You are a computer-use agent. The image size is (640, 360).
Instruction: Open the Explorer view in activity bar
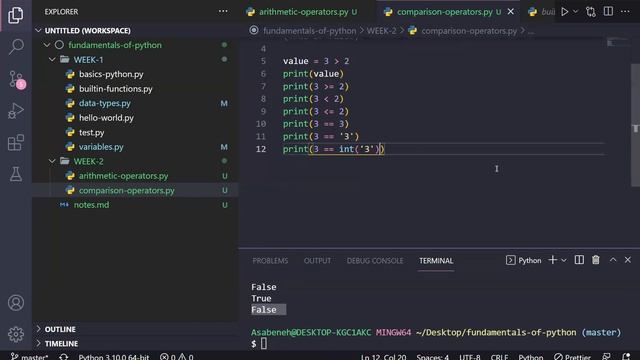[16, 15]
